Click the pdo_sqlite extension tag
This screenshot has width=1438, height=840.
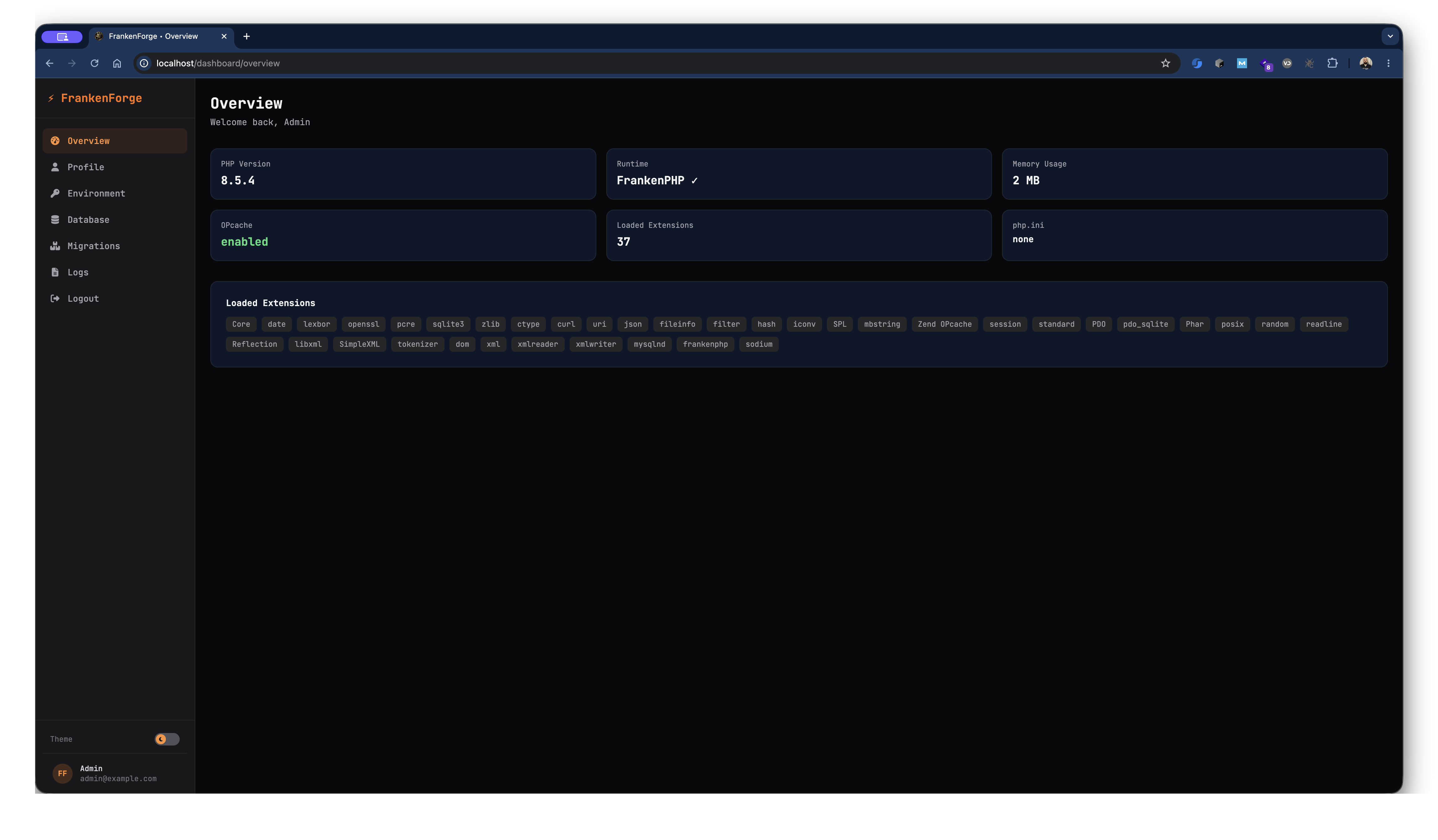point(1146,324)
